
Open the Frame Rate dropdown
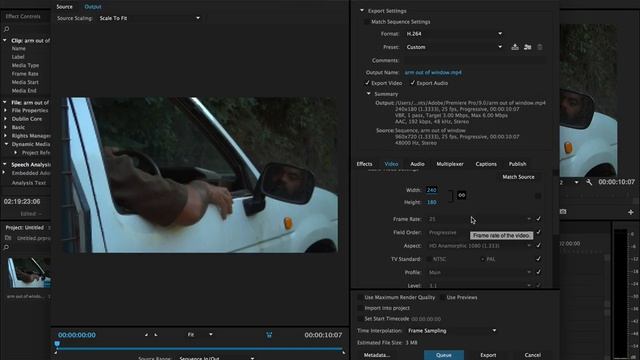[480, 219]
